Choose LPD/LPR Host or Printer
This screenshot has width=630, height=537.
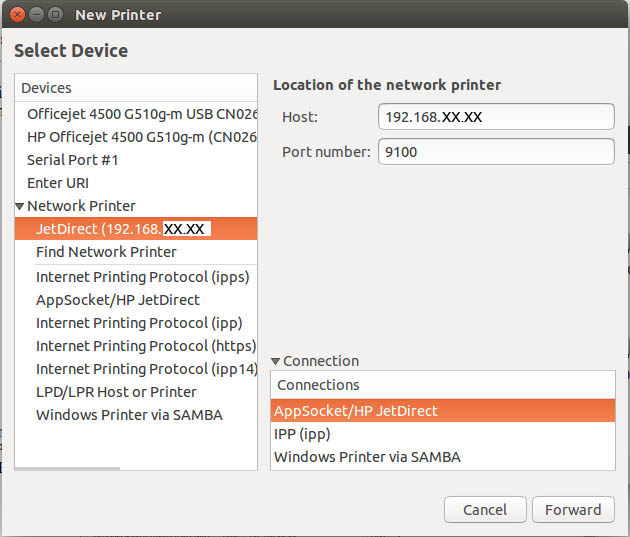(116, 392)
